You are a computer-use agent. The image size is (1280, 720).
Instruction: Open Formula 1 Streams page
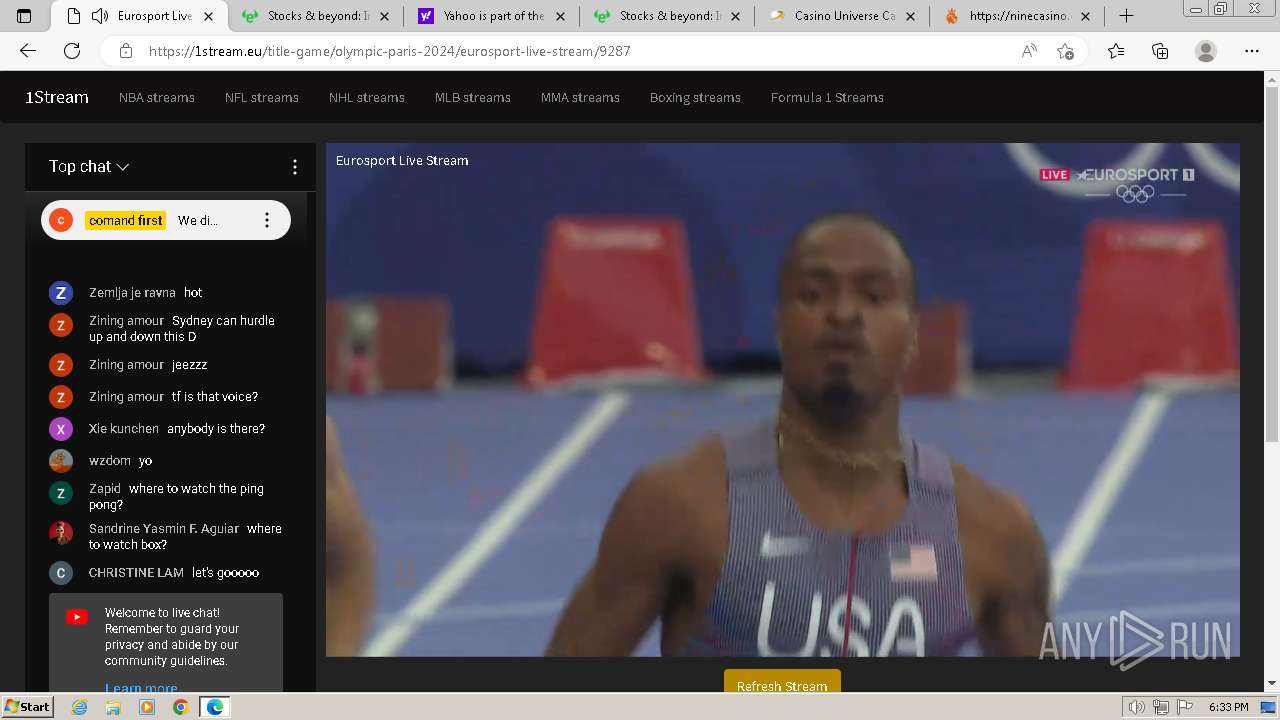(827, 97)
